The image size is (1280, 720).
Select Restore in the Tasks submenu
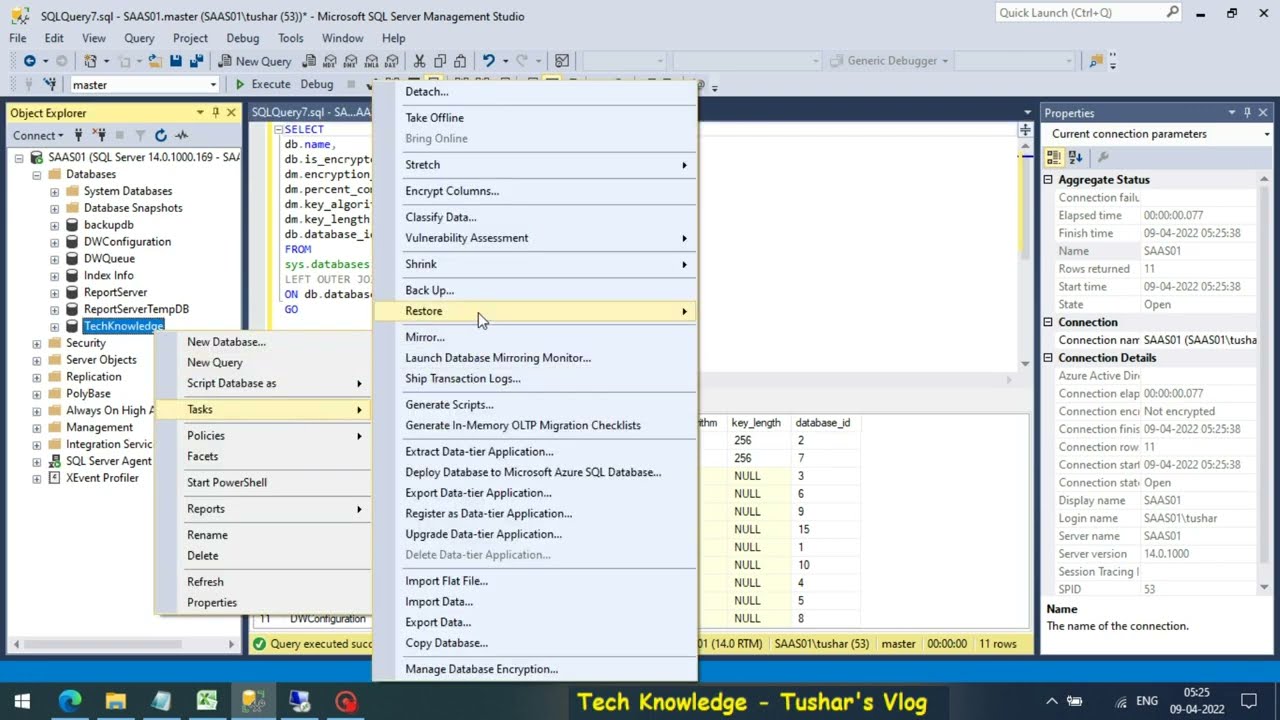click(x=535, y=311)
